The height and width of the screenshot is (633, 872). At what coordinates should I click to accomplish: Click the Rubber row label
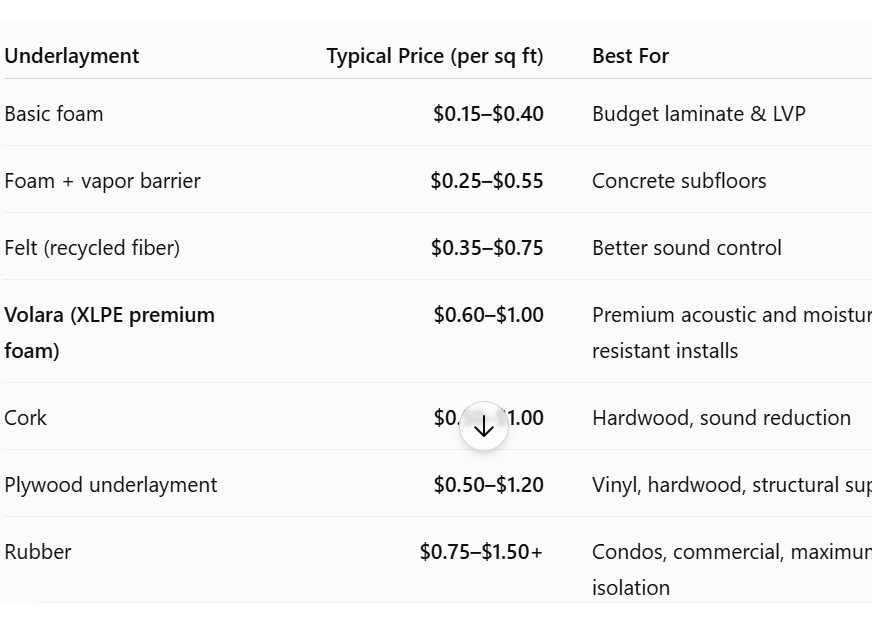click(x=38, y=552)
